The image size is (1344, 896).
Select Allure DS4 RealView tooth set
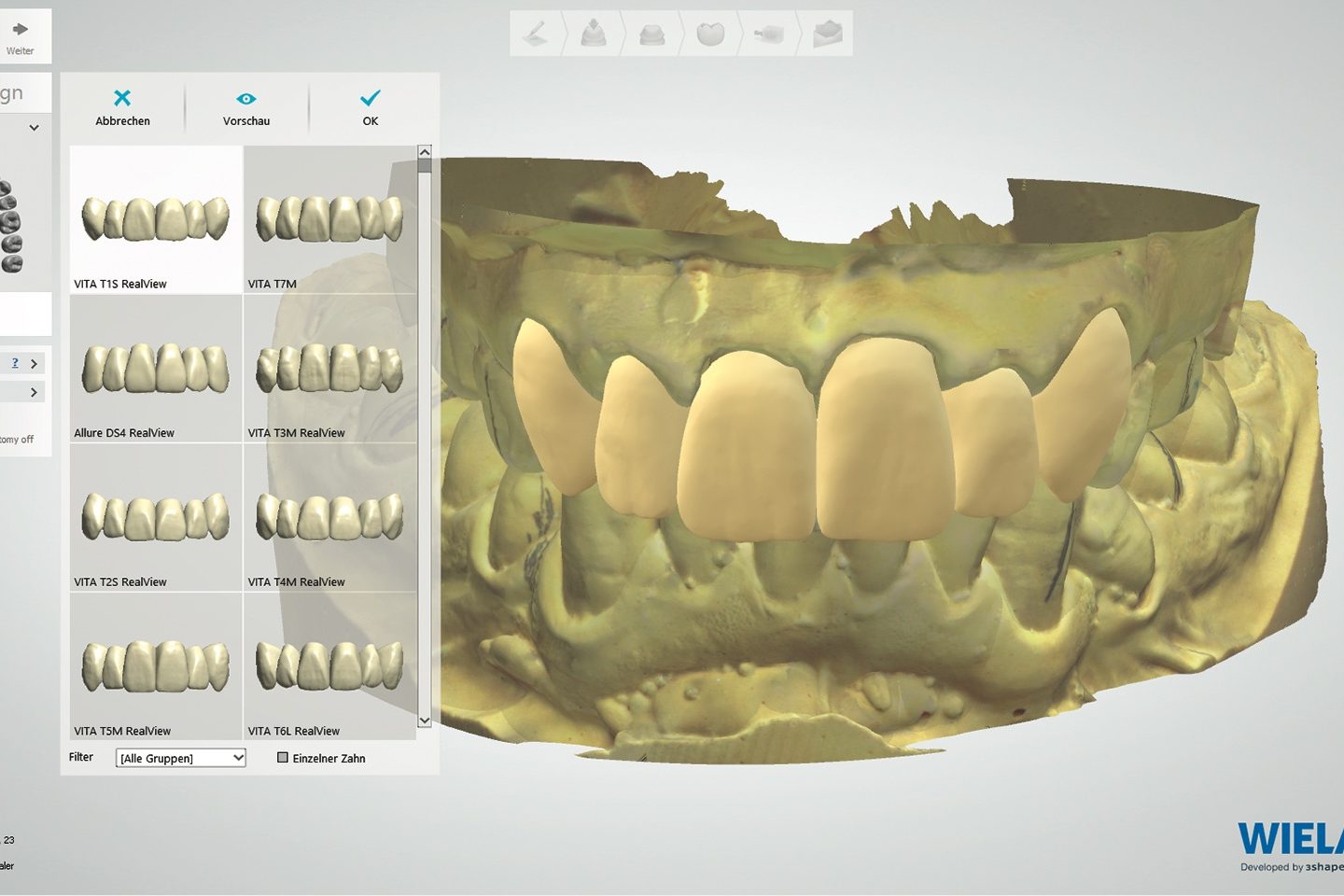pos(156,369)
